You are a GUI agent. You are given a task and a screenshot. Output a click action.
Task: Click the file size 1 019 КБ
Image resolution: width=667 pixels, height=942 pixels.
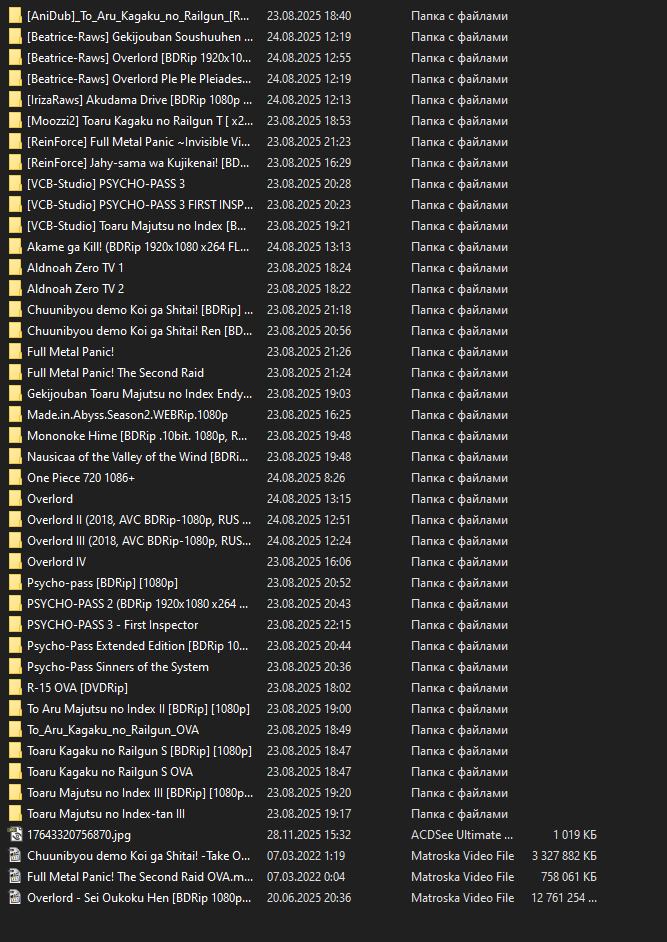coord(575,834)
